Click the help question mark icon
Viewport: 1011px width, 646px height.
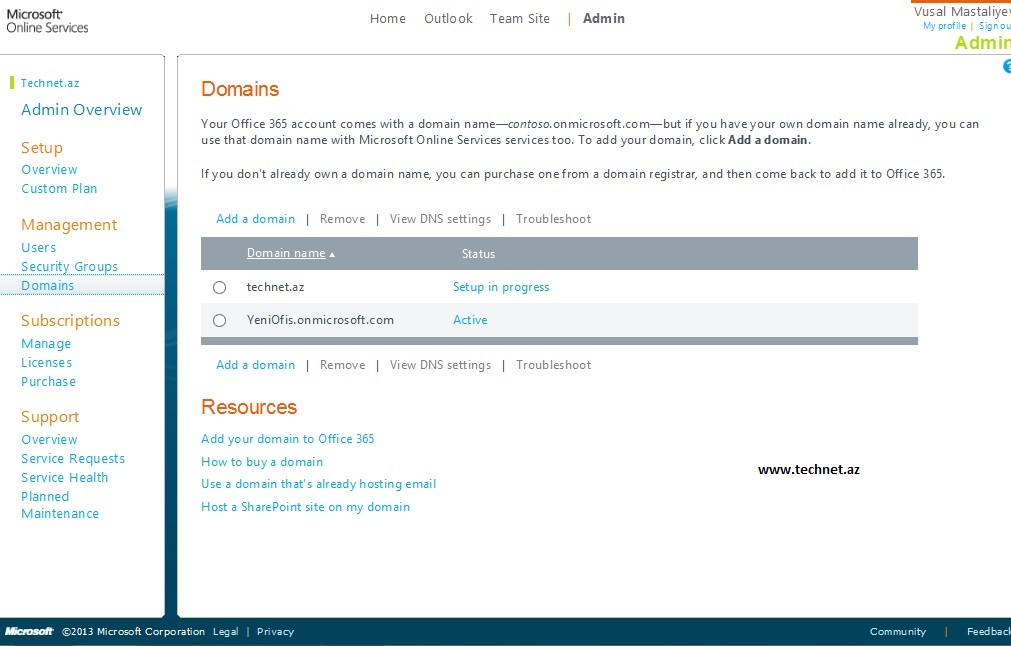(x=1005, y=66)
